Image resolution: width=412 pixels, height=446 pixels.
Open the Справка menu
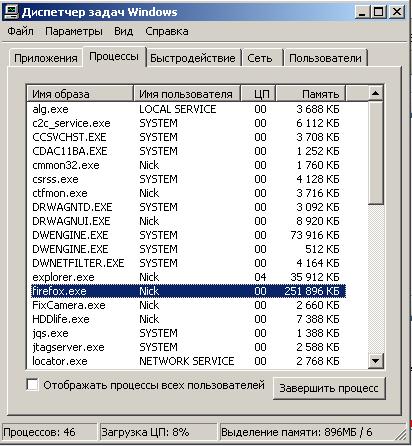tap(167, 31)
